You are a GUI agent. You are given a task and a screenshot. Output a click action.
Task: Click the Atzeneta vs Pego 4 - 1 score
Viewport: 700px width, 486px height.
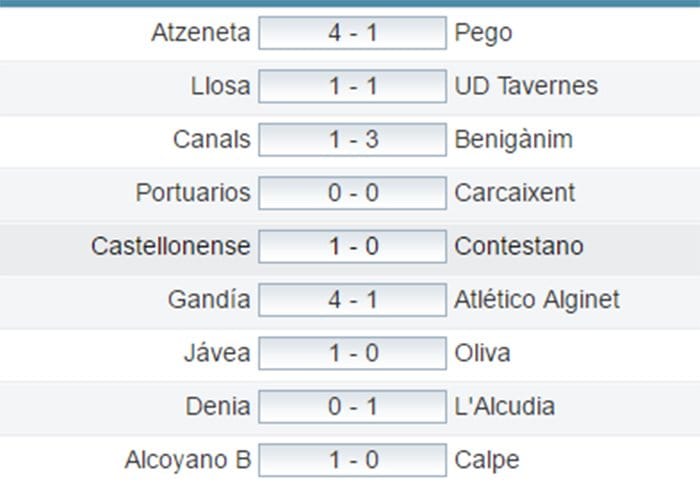(x=352, y=33)
